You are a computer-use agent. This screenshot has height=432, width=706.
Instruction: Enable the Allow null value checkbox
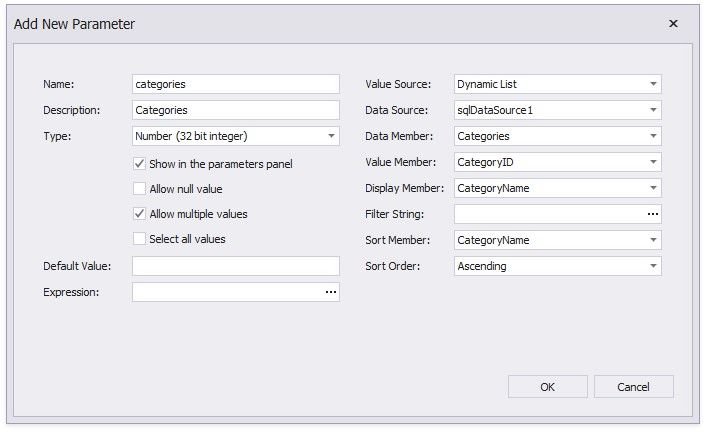click(140, 188)
